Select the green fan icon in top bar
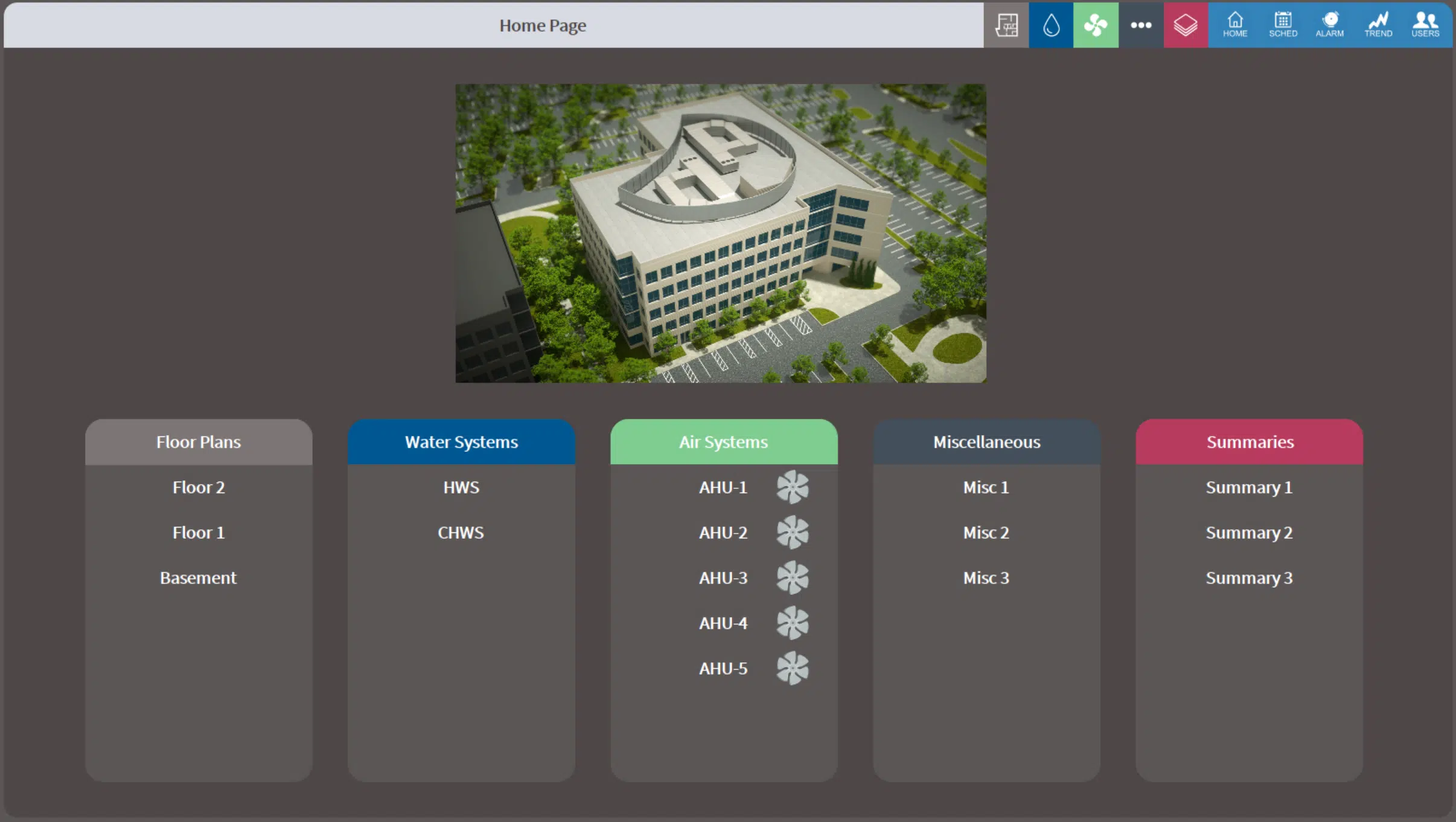Screen dimensions: 1456x822 tap(1096, 25)
